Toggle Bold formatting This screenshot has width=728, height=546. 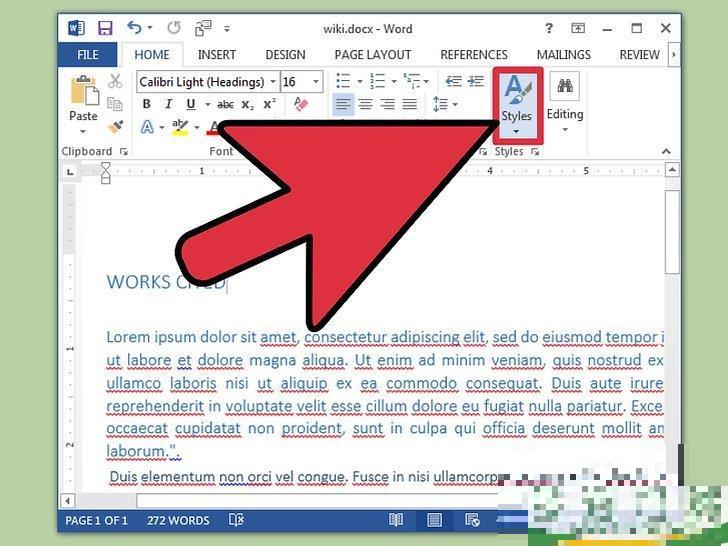pyautogui.click(x=147, y=105)
